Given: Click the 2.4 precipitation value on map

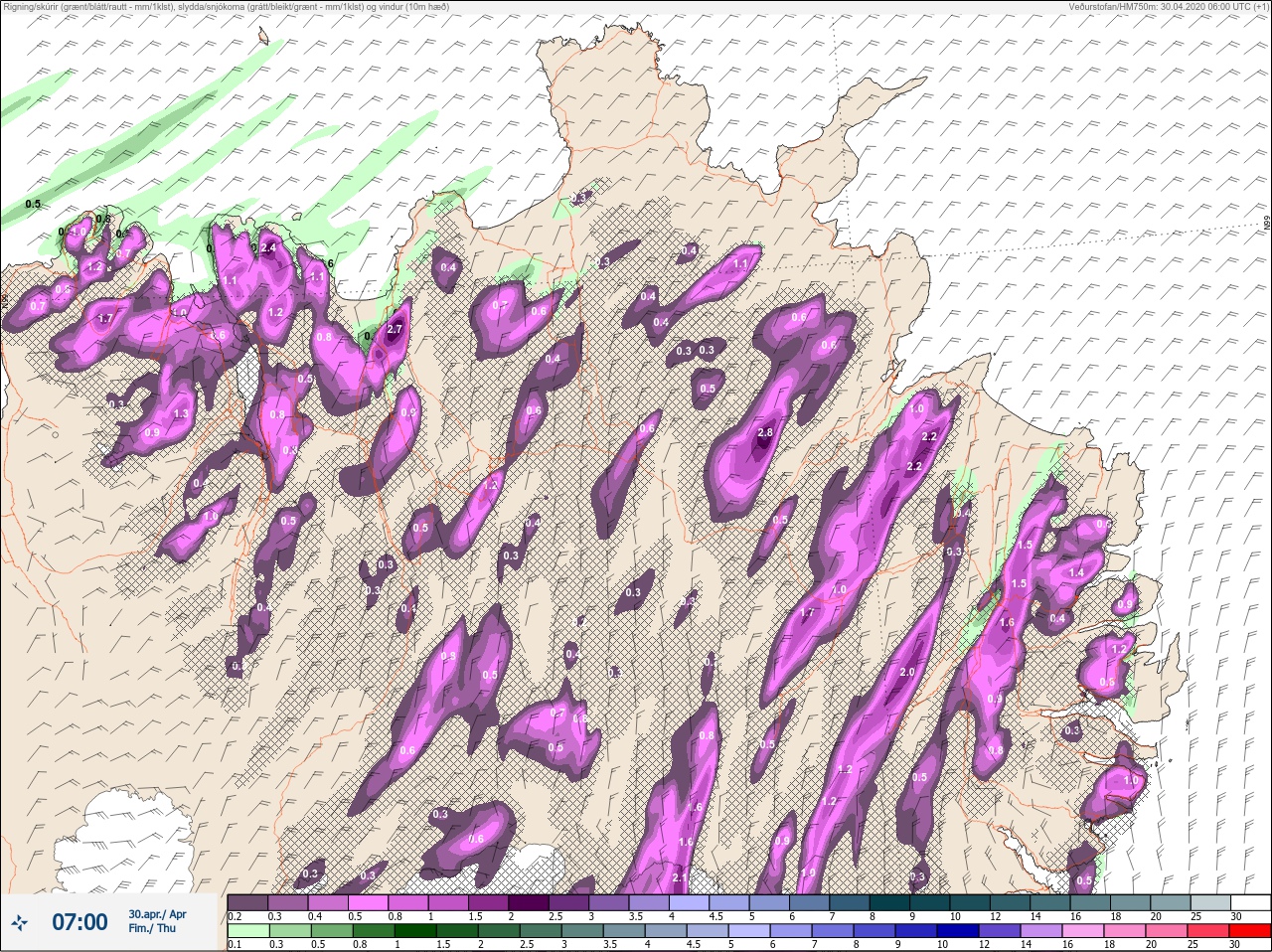Looking at the screenshot, I should click(x=268, y=246).
